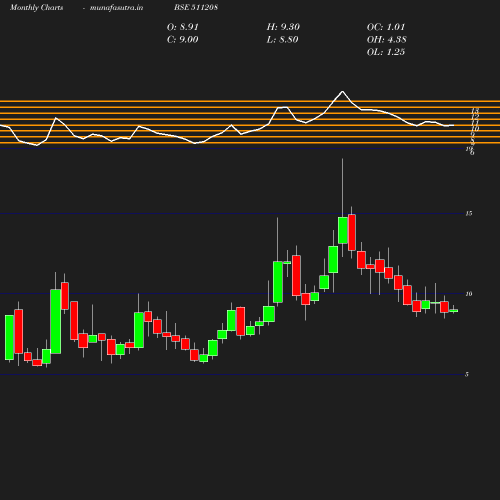The height and width of the screenshot is (500, 500).
Task: Click the 'BSE 511208' symbol label
Action: [196, 7]
